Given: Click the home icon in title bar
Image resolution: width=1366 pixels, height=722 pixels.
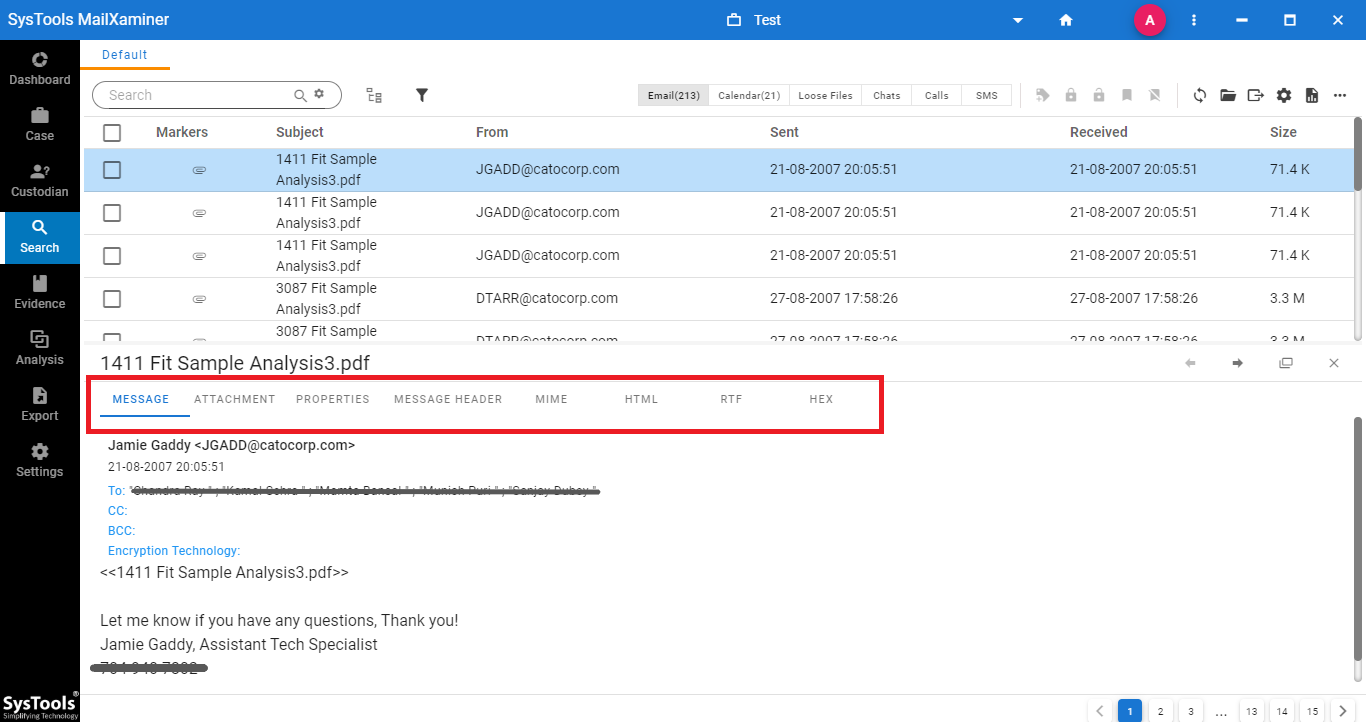Looking at the screenshot, I should (x=1066, y=20).
